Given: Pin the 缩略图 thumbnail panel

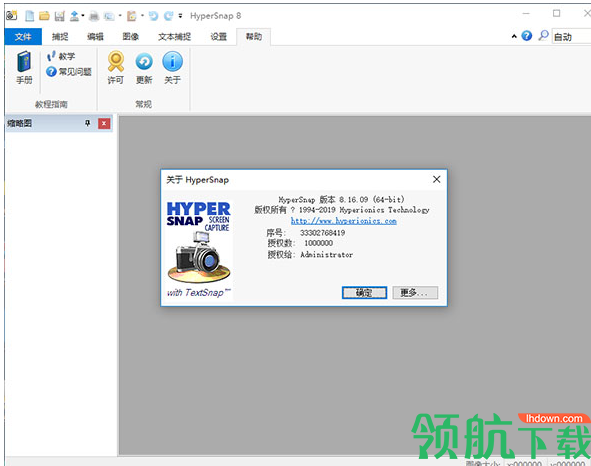Looking at the screenshot, I should click(x=87, y=123).
